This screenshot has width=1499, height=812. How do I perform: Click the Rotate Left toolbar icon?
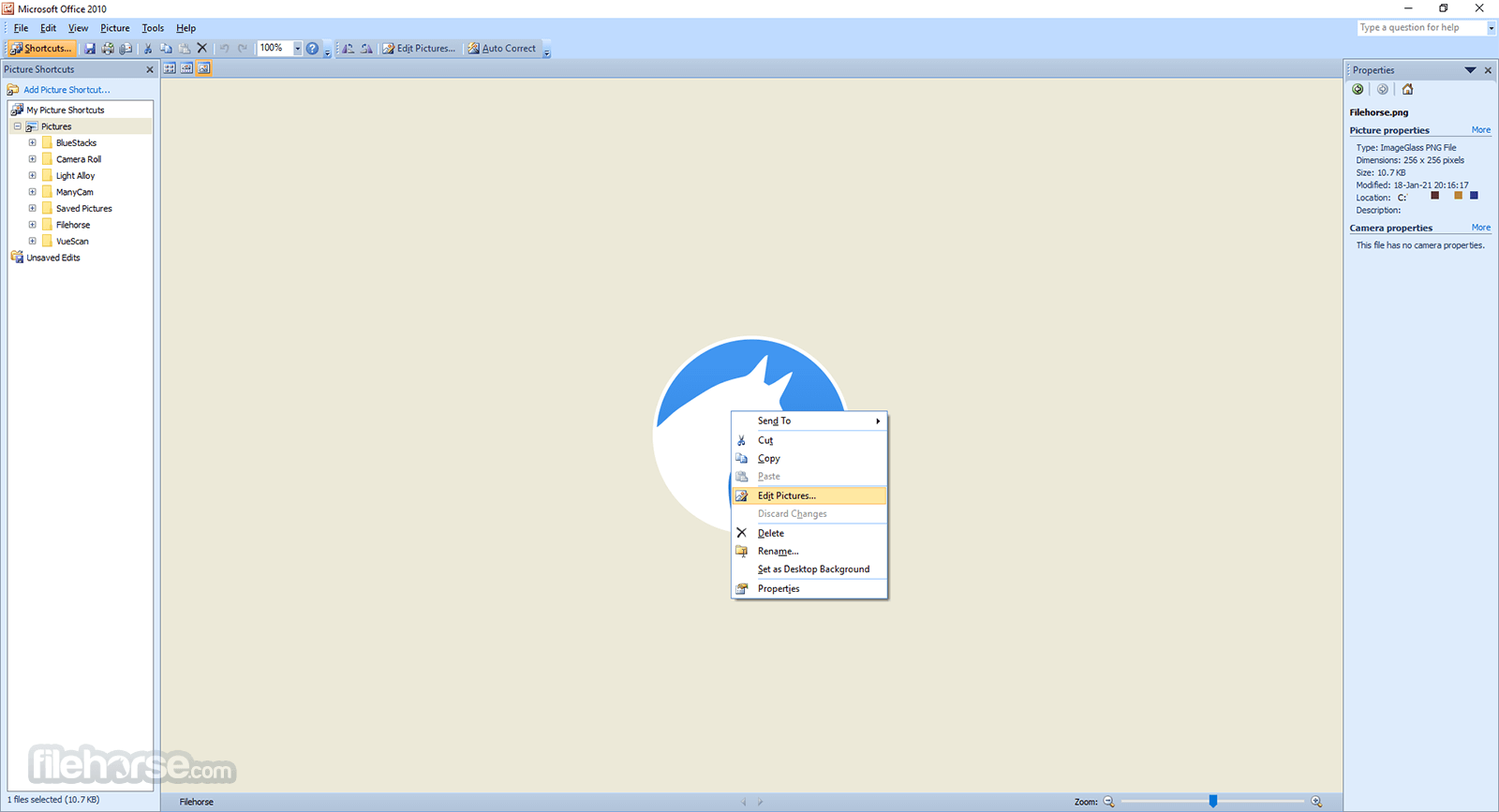(x=349, y=48)
